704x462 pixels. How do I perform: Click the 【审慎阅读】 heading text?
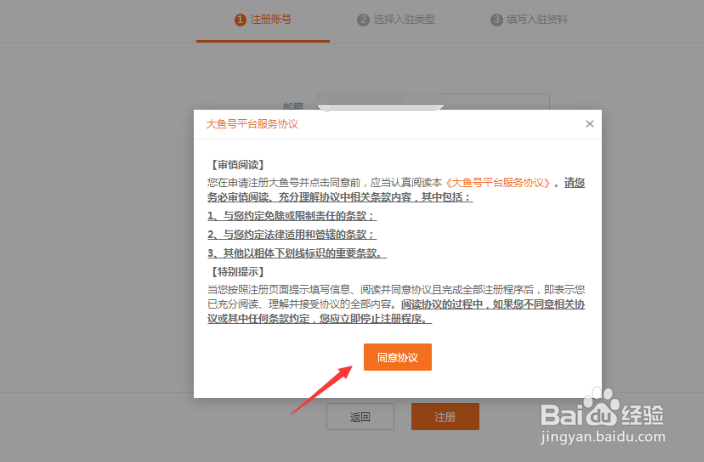[238, 165]
